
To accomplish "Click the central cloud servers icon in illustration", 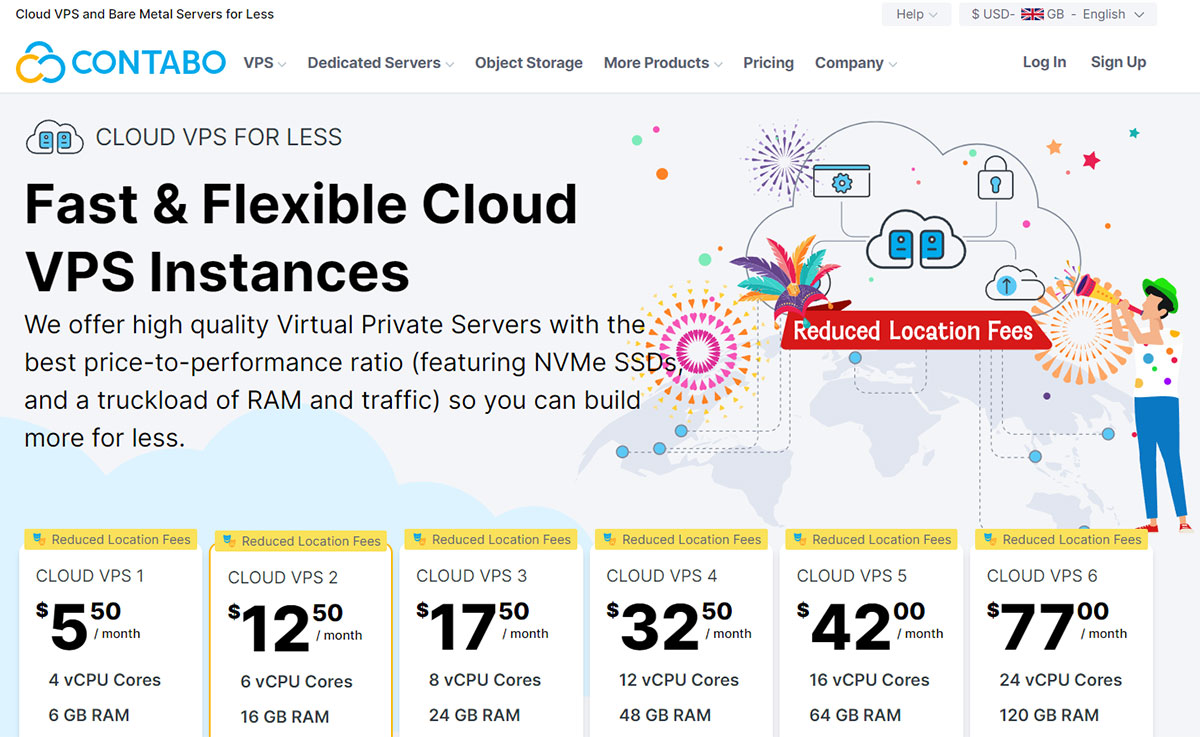I will [916, 239].
